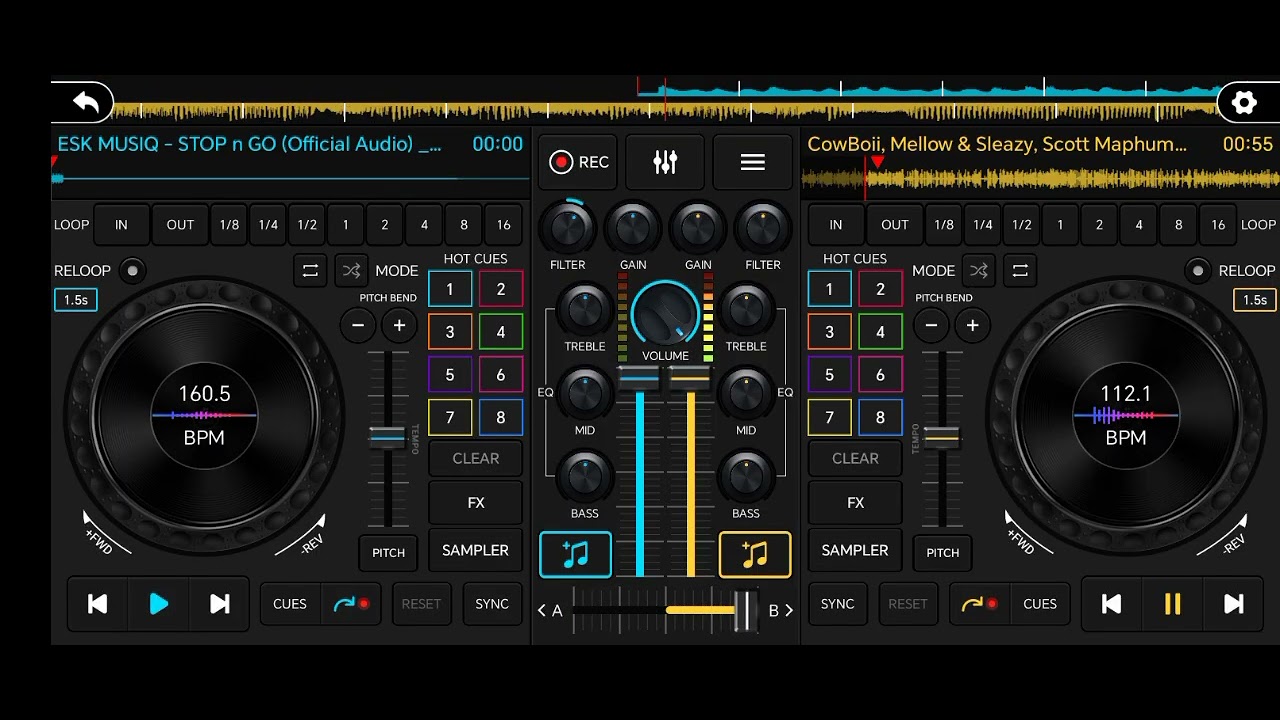Open the hamburger menu
Image resolution: width=1280 pixels, height=720 pixels.
click(x=753, y=162)
